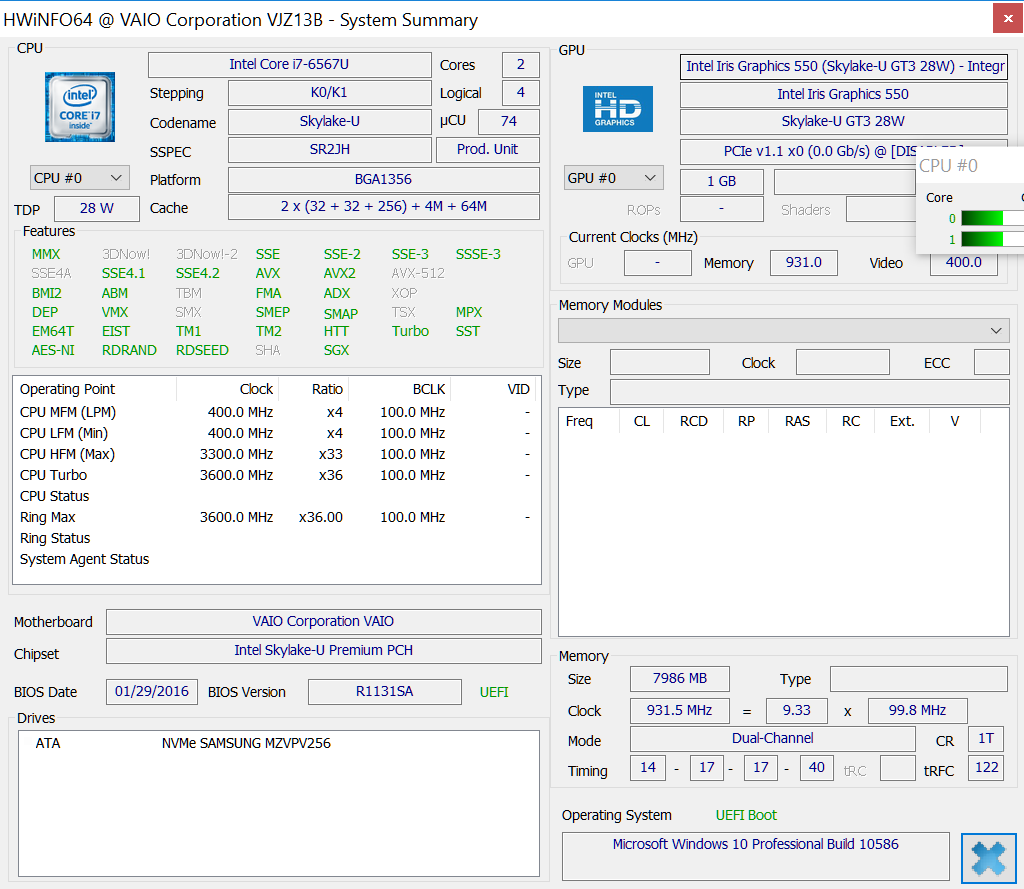Select the CPU LFM (Min) row
Image resolution: width=1024 pixels, height=889 pixels.
277,433
